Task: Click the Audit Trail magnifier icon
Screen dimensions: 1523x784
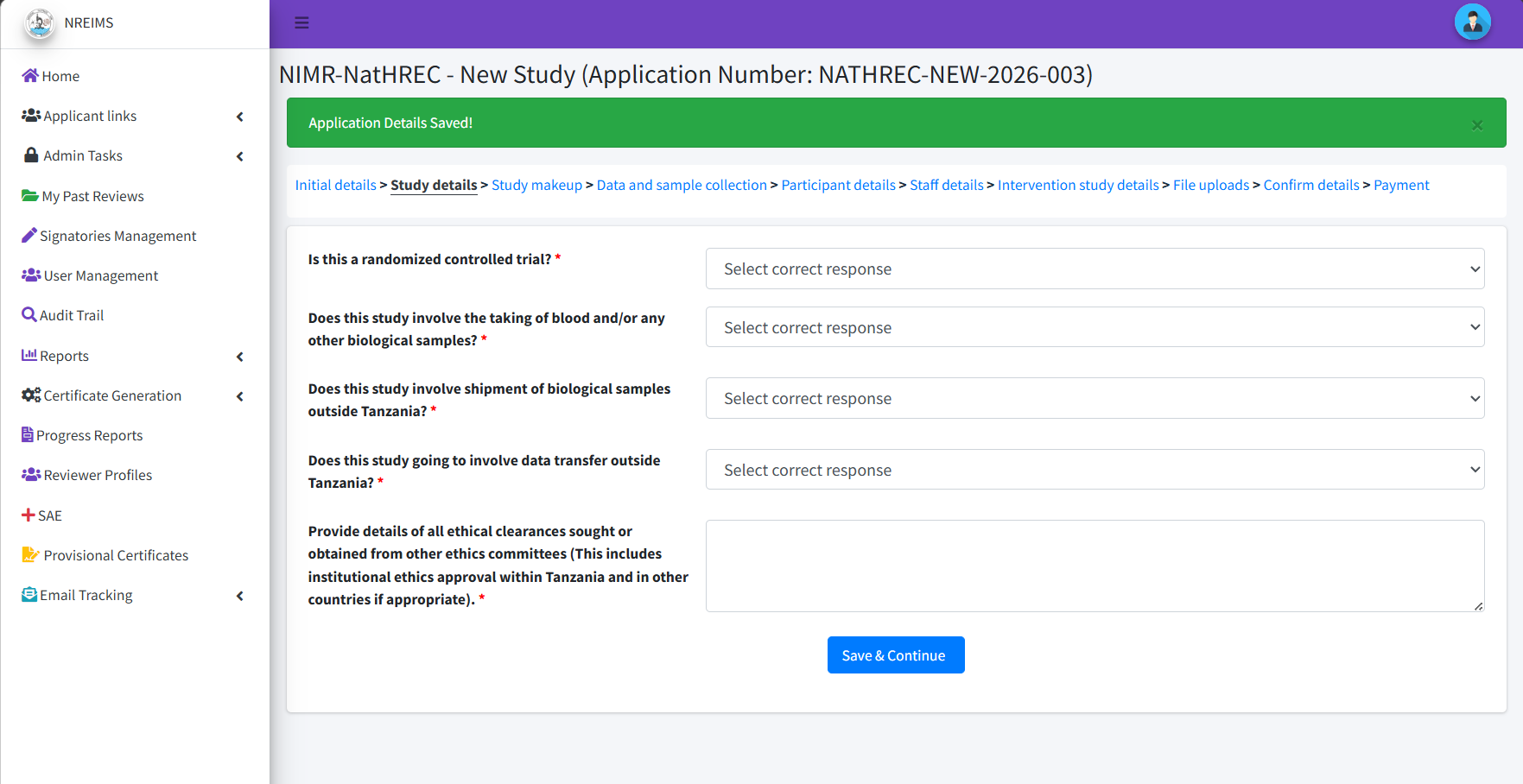Action: pyautogui.click(x=29, y=314)
